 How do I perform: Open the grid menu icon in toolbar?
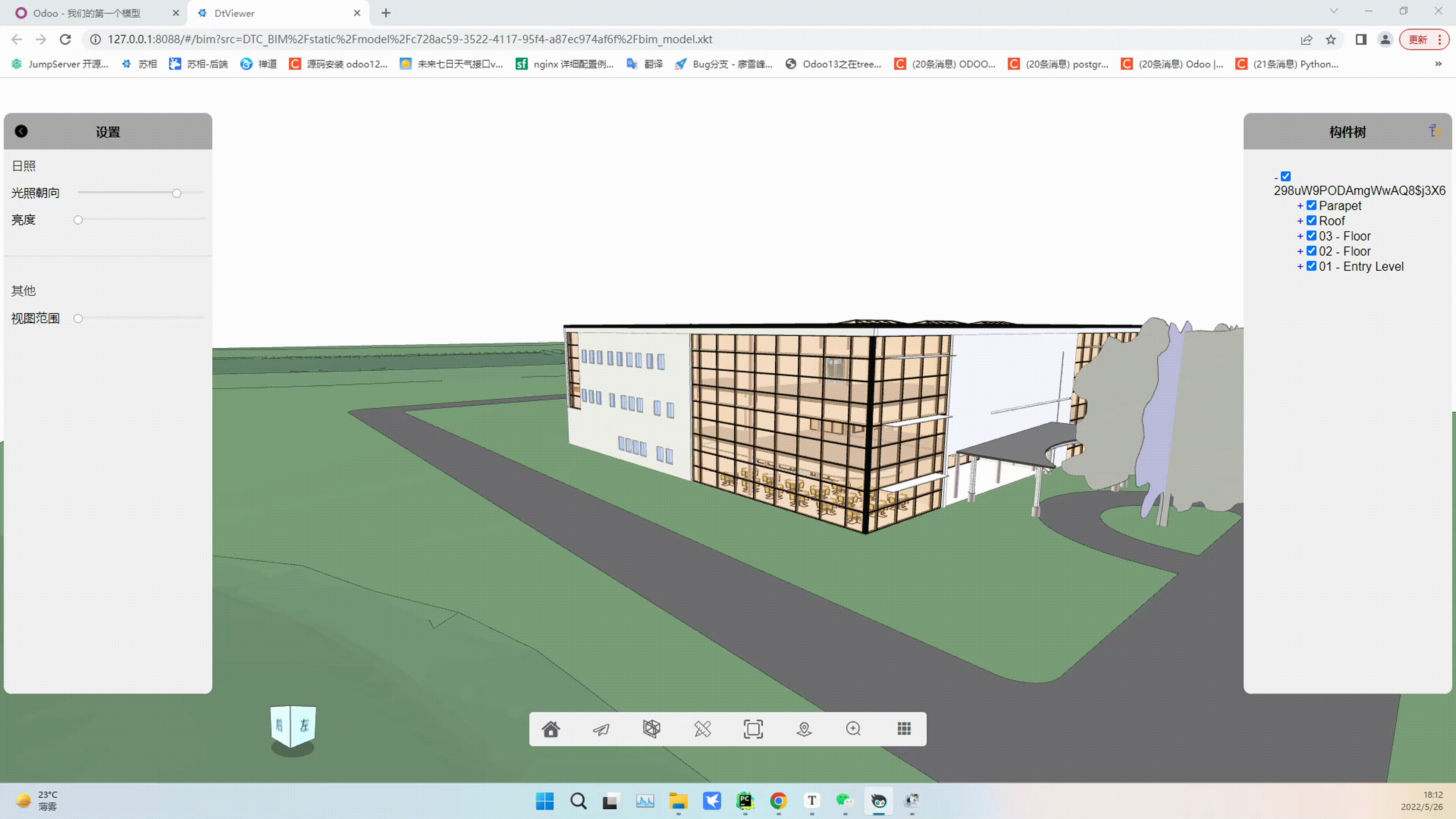(904, 729)
